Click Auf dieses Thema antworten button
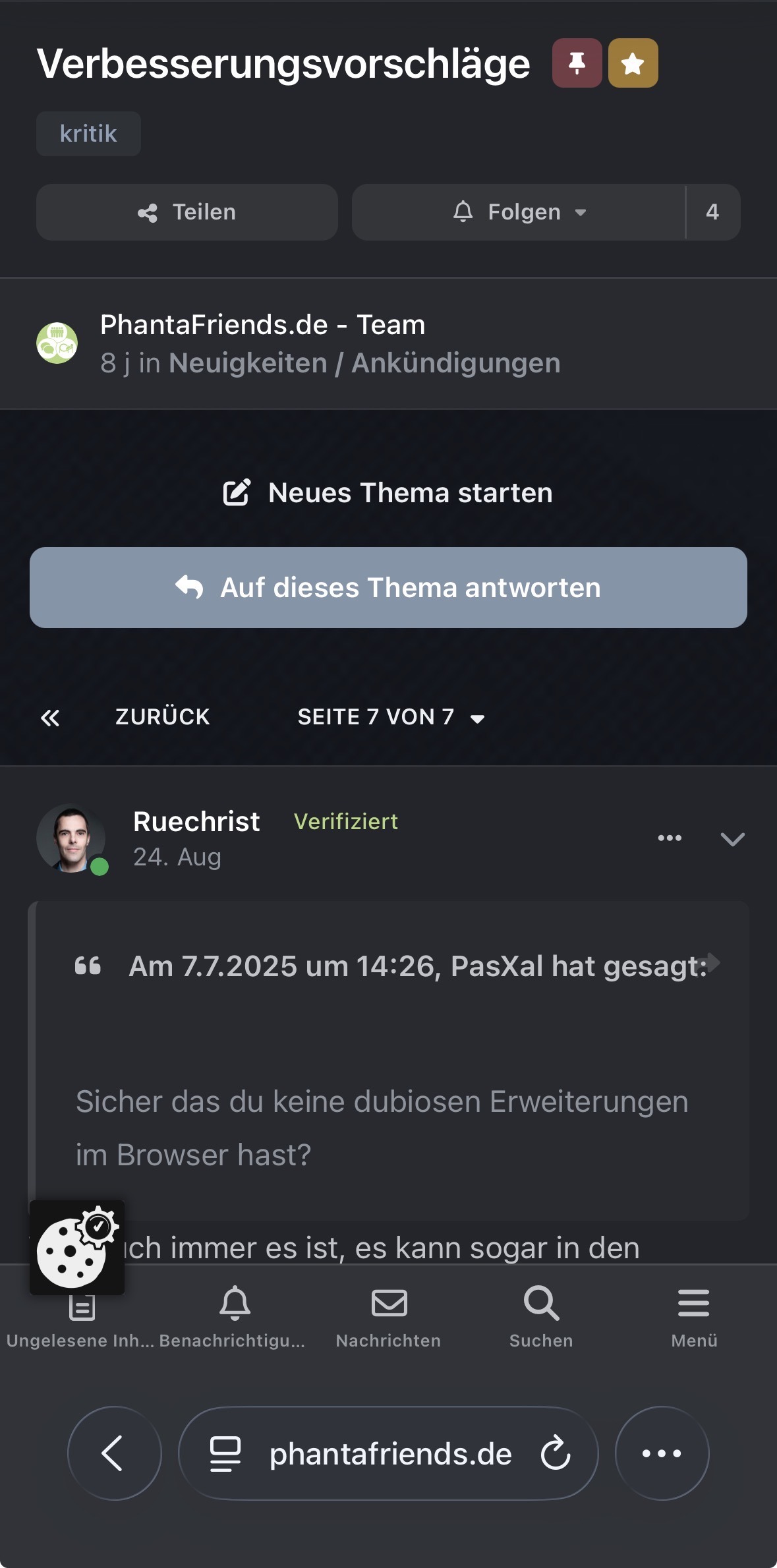Screen dimensions: 777x1568 [388, 587]
